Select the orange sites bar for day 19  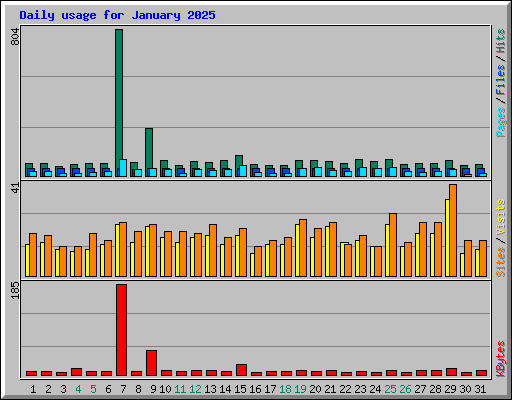pos(303,248)
